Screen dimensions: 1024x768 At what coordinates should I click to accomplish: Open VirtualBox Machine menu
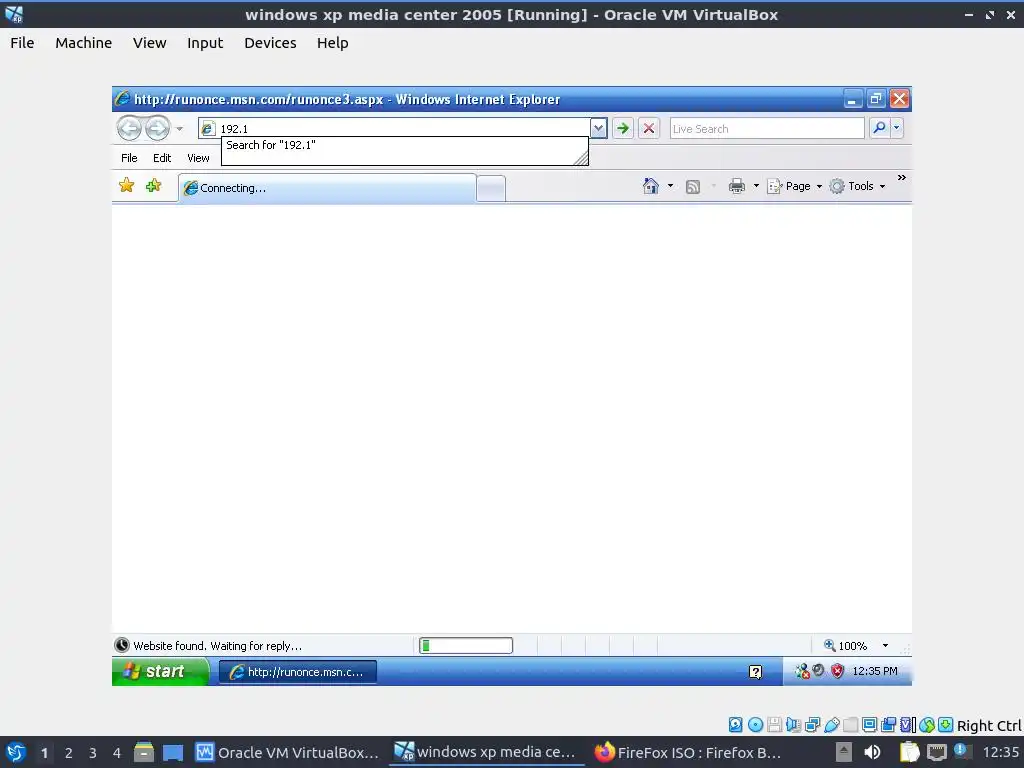click(84, 43)
